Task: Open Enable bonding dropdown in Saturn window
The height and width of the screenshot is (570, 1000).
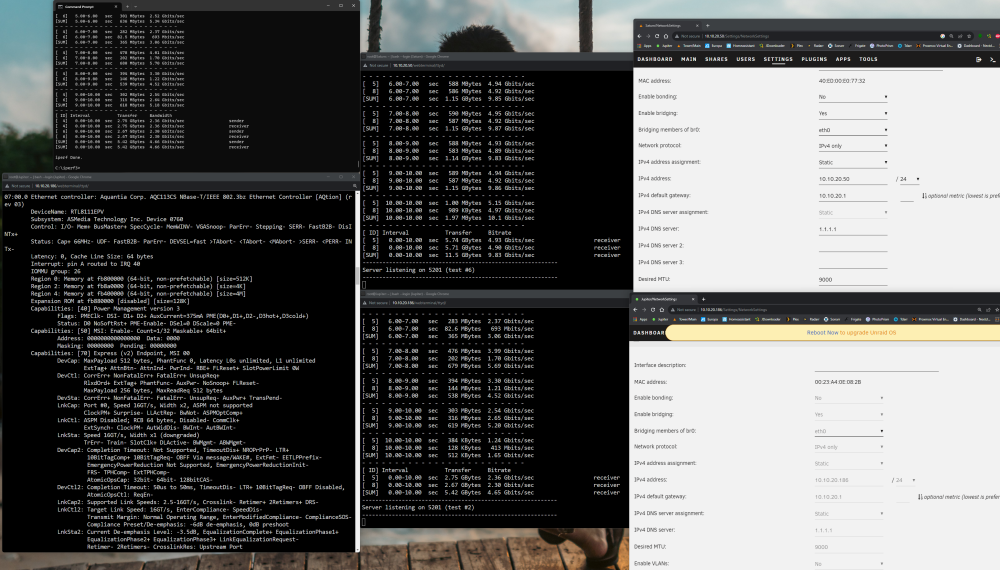Action: click(x=853, y=97)
